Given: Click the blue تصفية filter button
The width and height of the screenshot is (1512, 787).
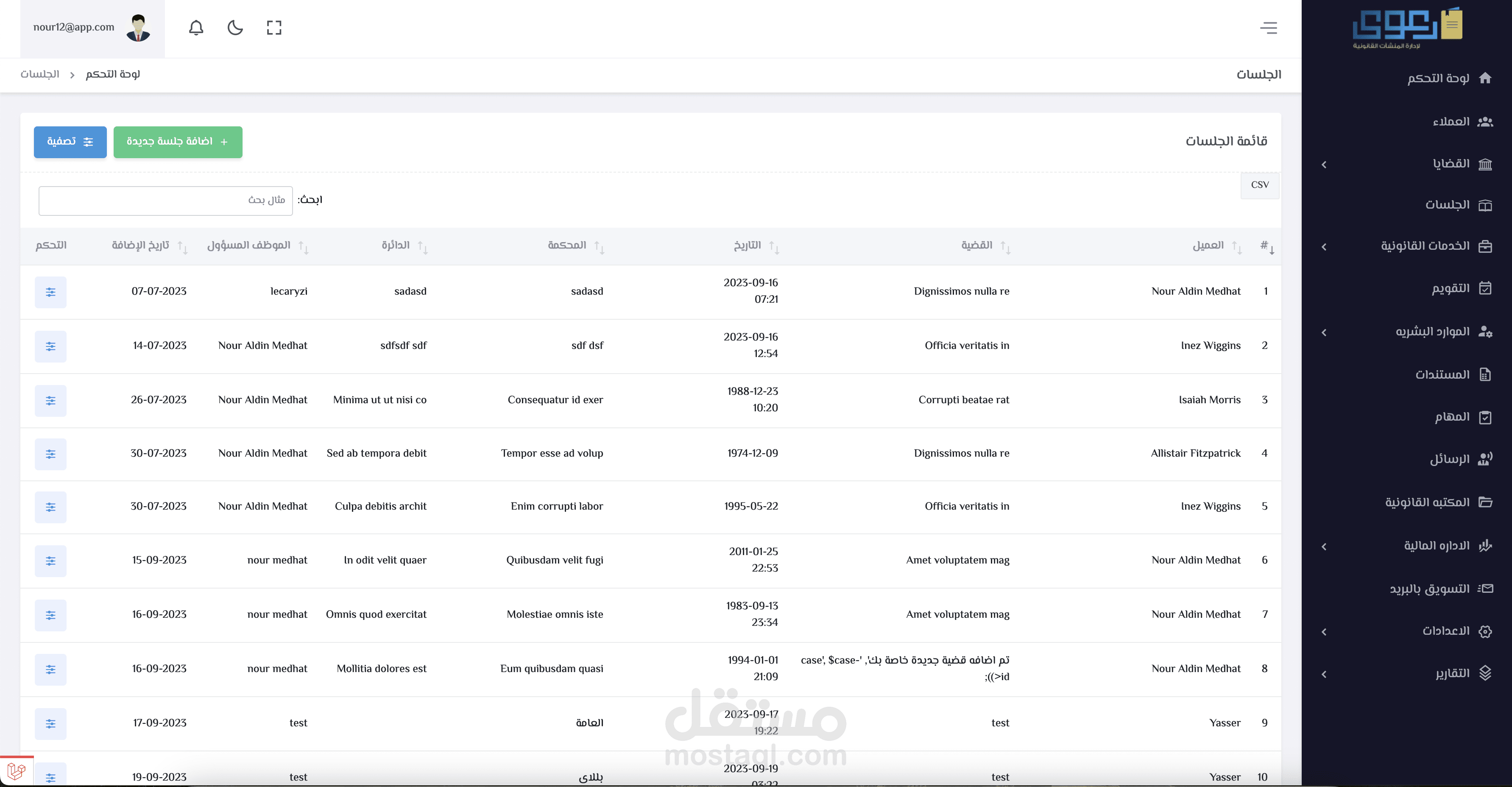Looking at the screenshot, I should 70,142.
